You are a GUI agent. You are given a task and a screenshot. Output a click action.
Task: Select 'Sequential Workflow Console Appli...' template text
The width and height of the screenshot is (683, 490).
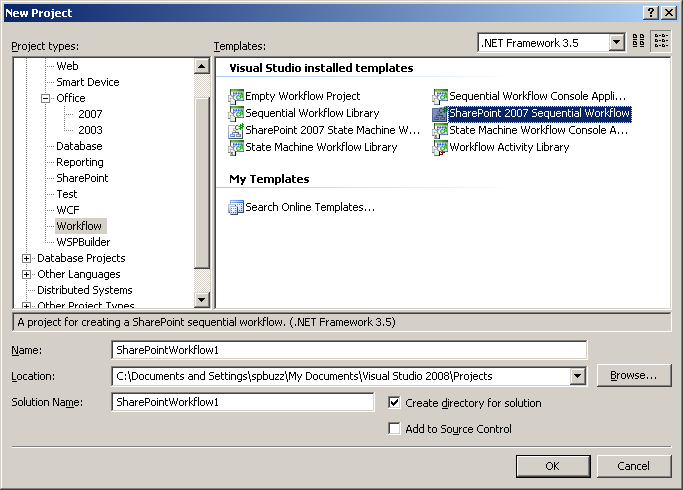538,96
